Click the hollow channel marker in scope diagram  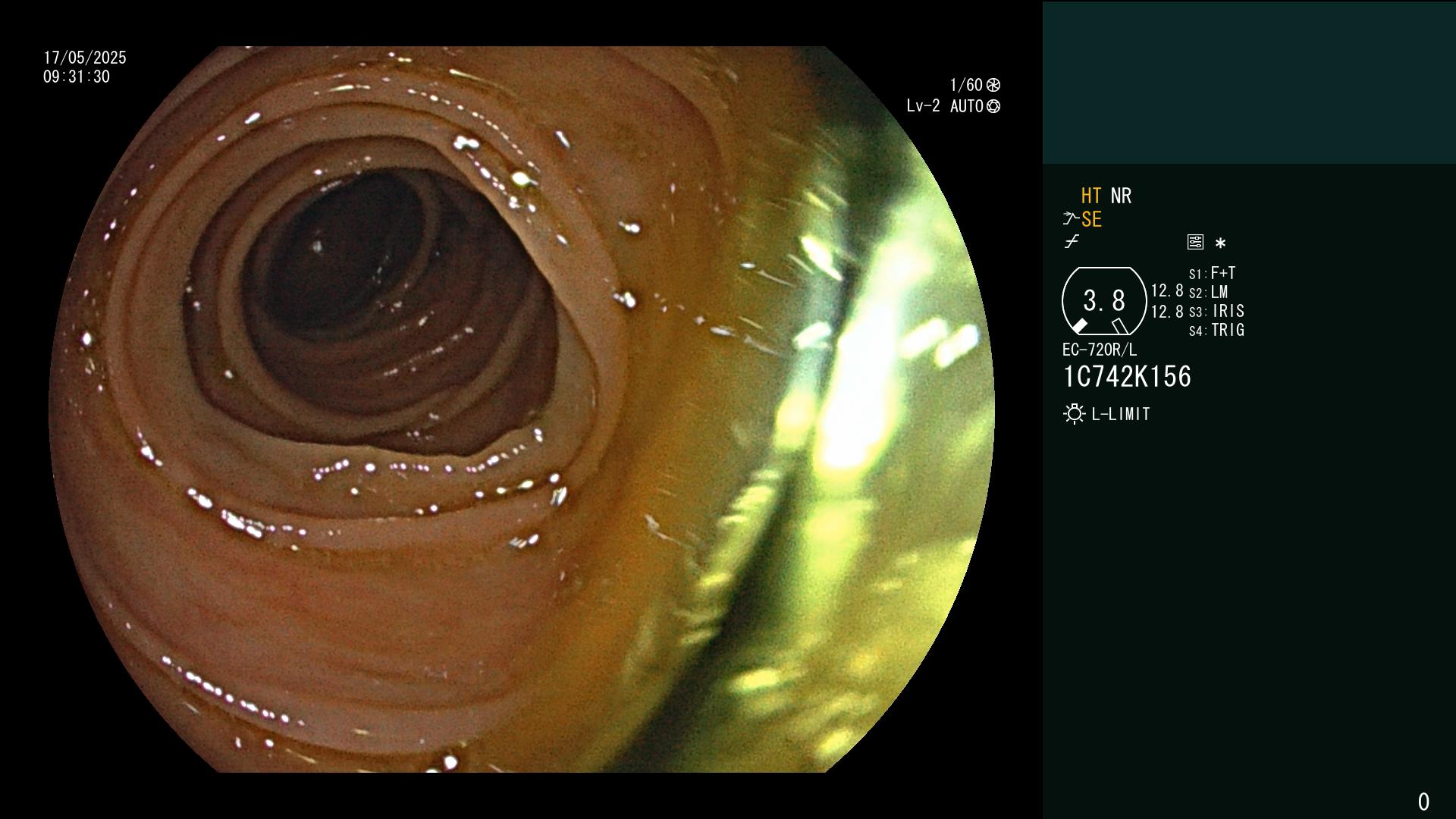[x=1119, y=326]
